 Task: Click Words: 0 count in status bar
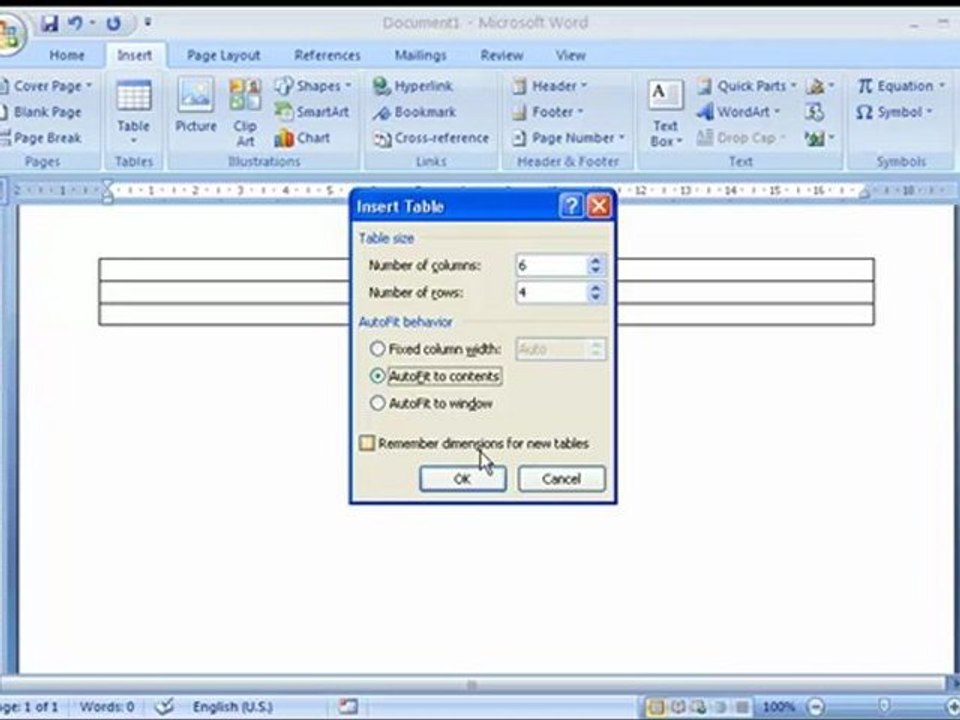(107, 707)
